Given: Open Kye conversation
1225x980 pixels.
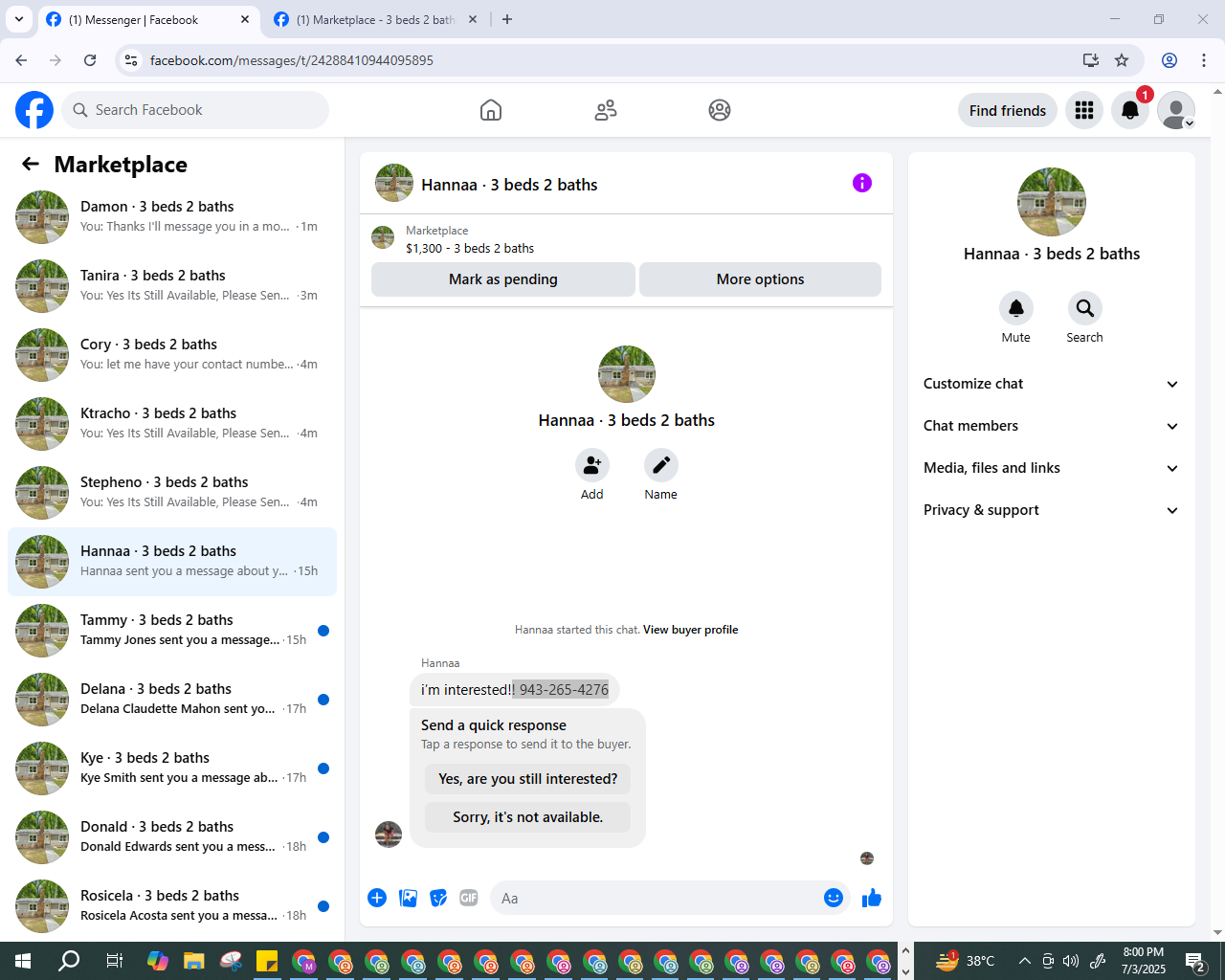Looking at the screenshot, I should tap(172, 768).
